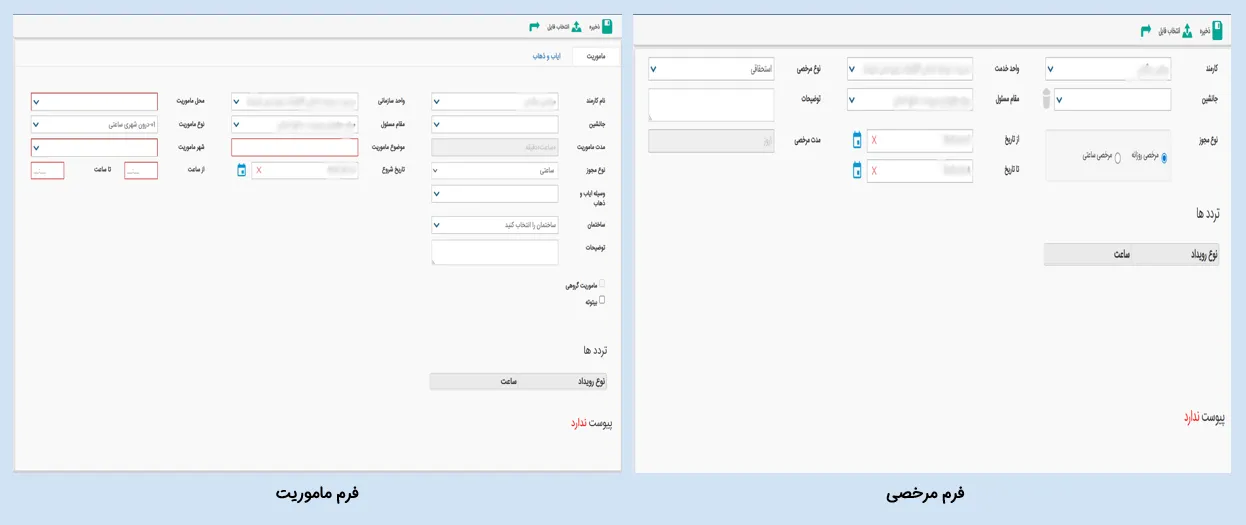Open the calendar picker for تاریخ شروع
1246x525 pixels.
click(x=241, y=170)
